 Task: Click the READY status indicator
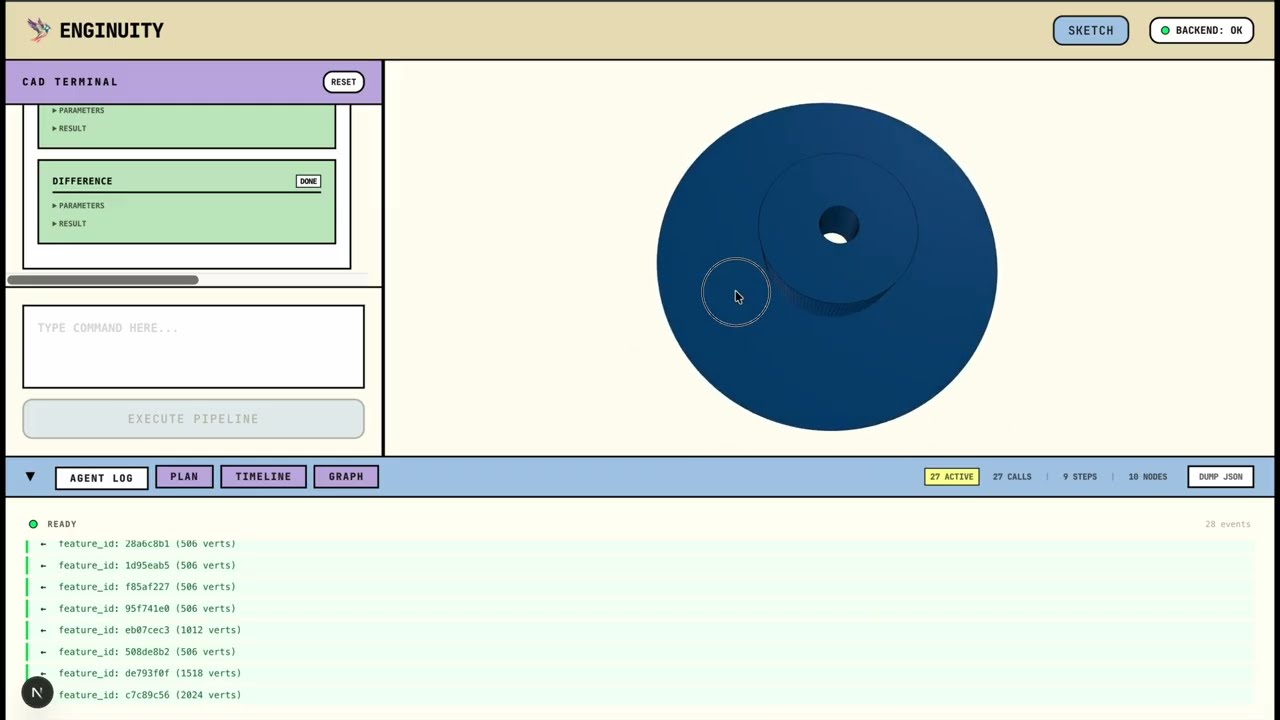coord(53,524)
